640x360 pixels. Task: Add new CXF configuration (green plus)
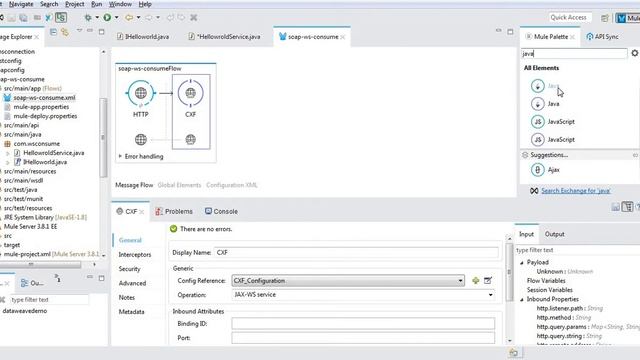coord(476,281)
